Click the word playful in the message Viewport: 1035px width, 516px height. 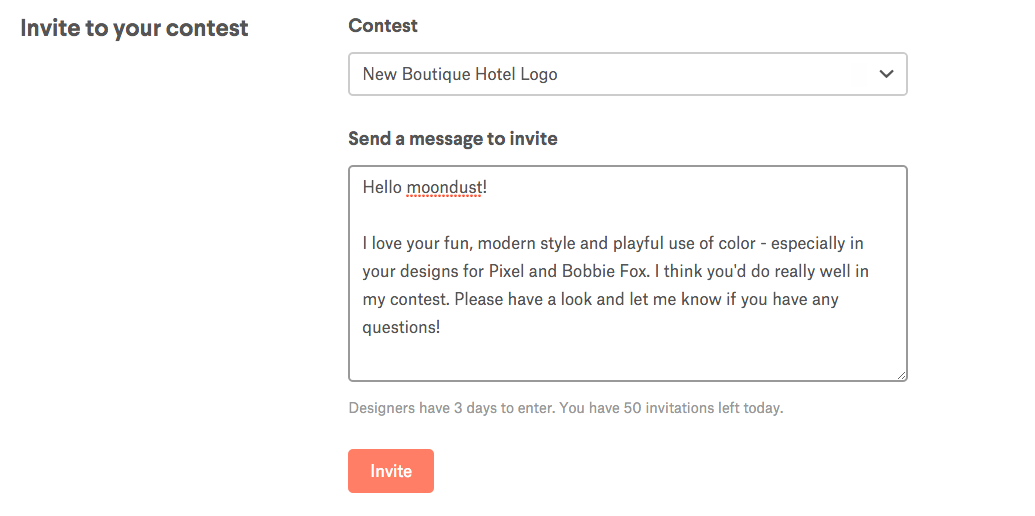click(642, 243)
